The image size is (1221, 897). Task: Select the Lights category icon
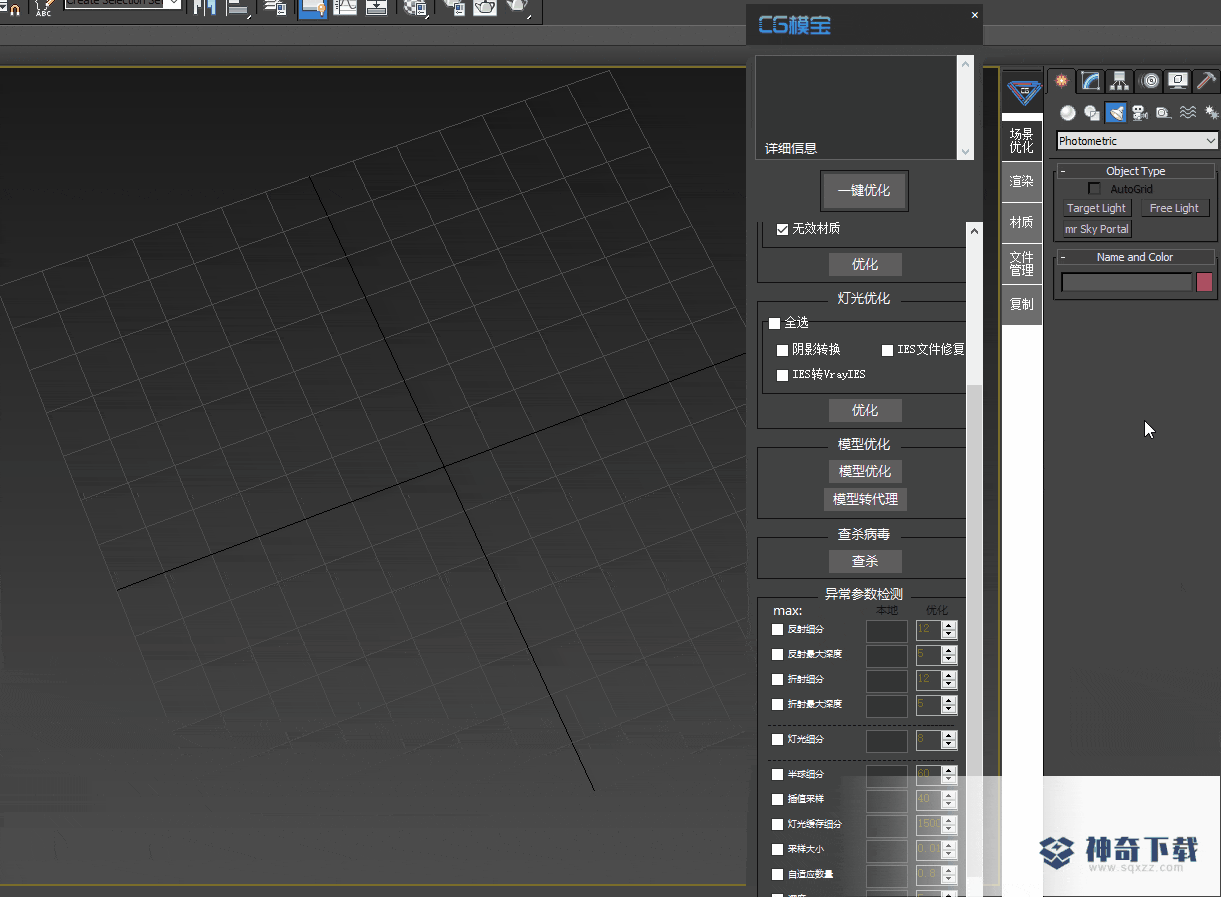[x=1116, y=113]
